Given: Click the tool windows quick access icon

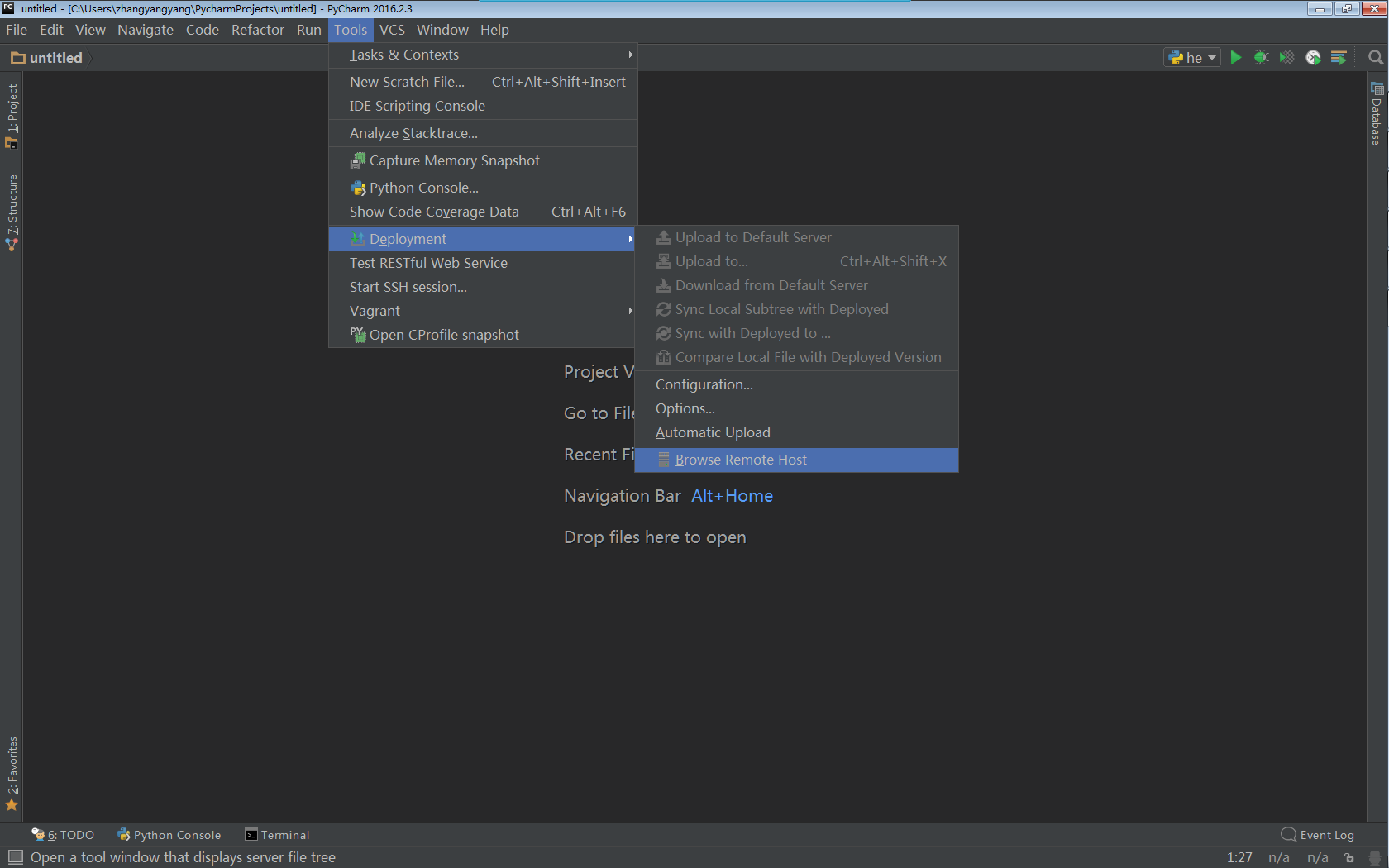Looking at the screenshot, I should [15, 857].
